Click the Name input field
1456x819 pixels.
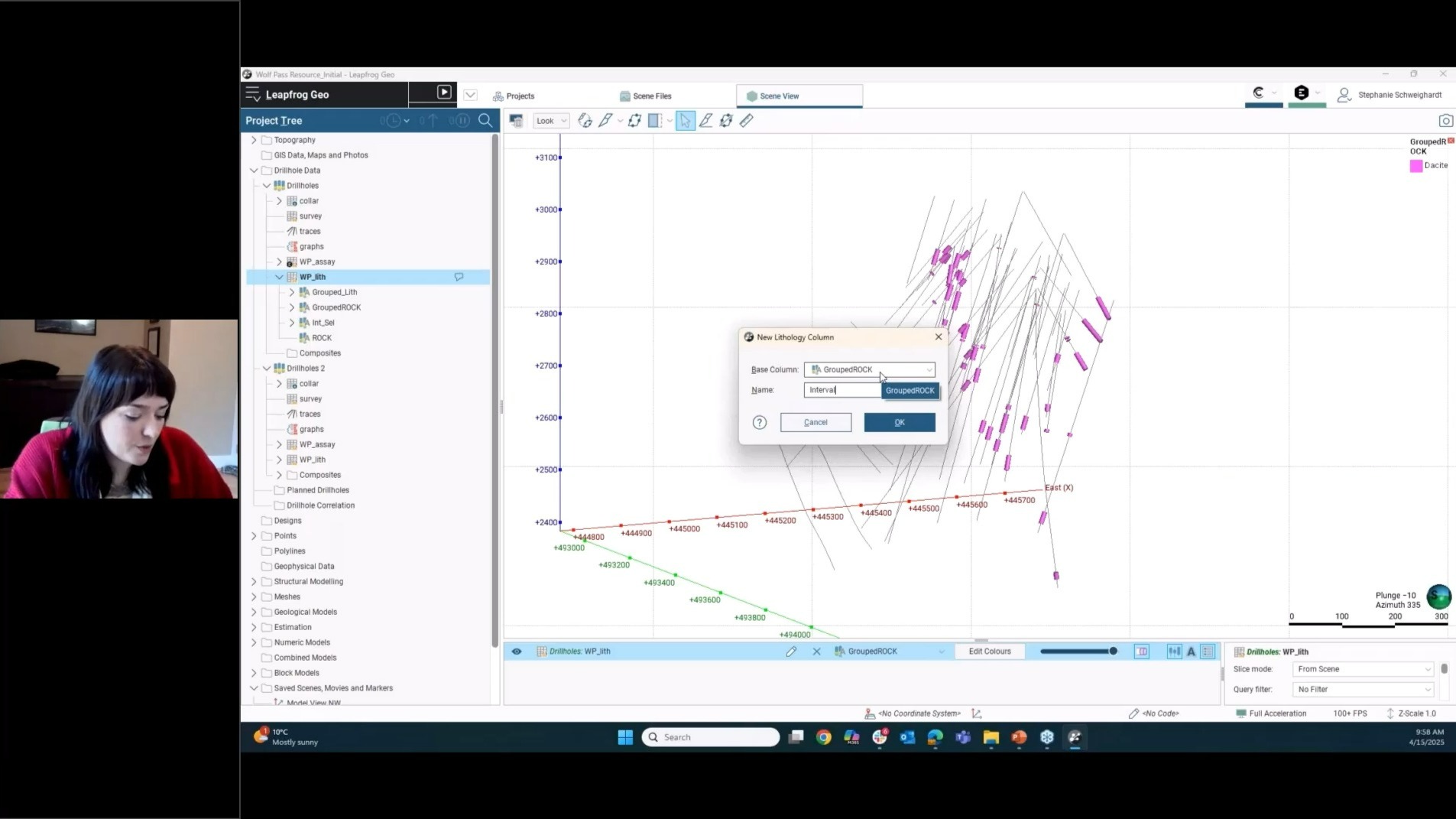pyautogui.click(x=842, y=390)
